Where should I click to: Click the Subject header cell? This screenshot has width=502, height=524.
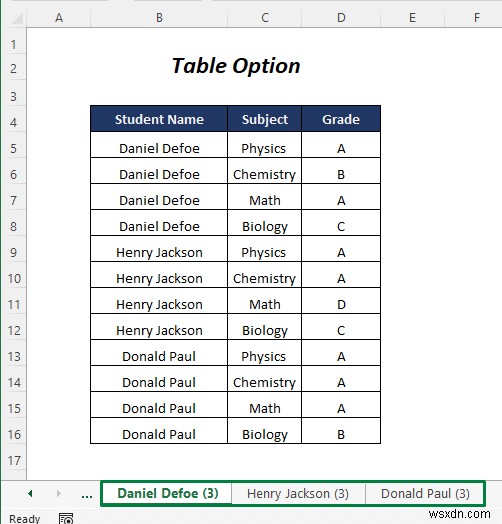coord(265,119)
